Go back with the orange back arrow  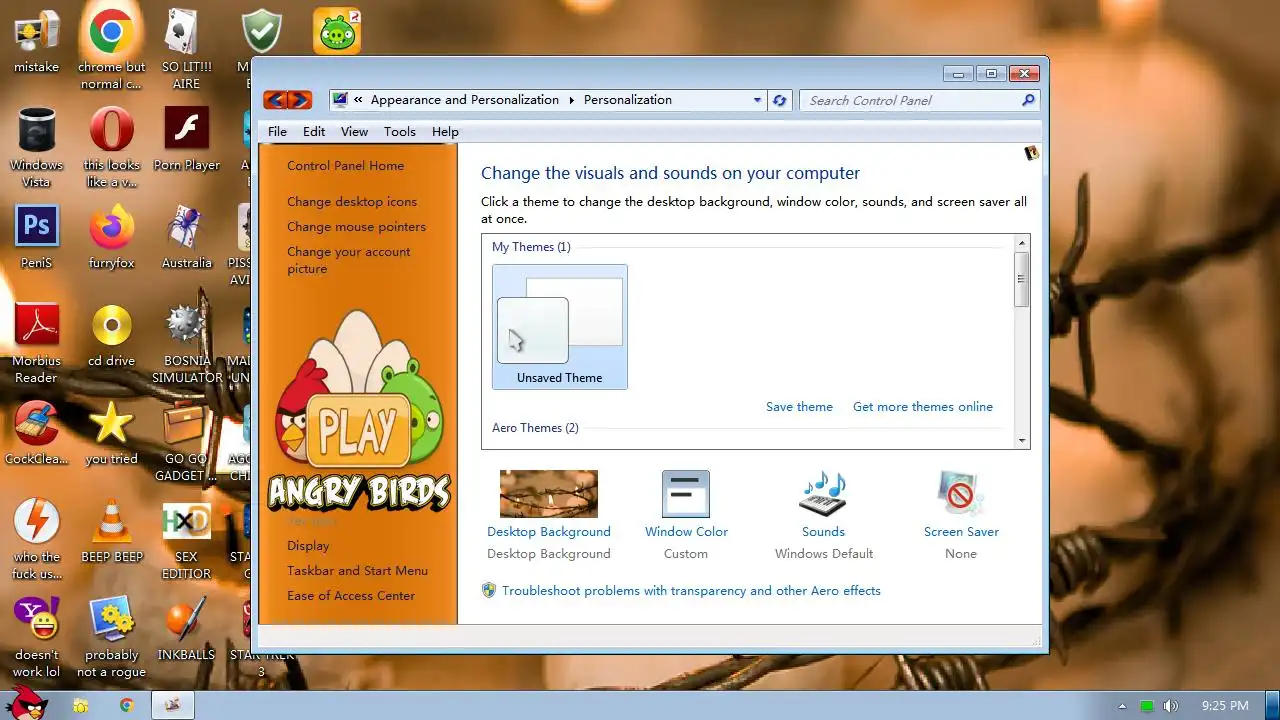(275, 100)
